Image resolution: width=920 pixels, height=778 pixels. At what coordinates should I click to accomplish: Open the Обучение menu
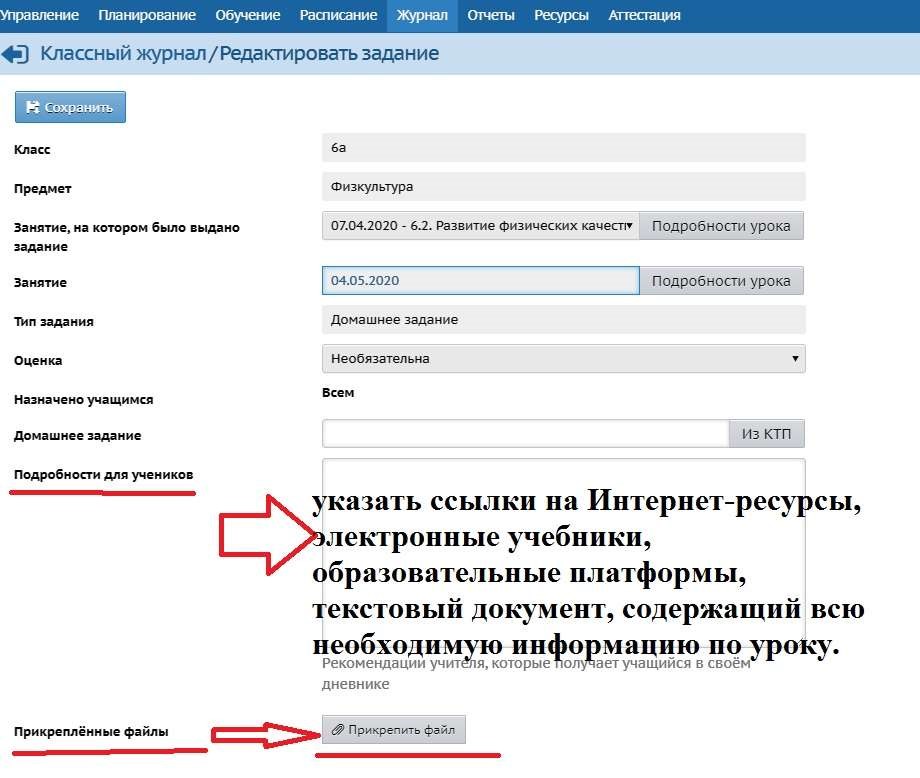pos(248,15)
